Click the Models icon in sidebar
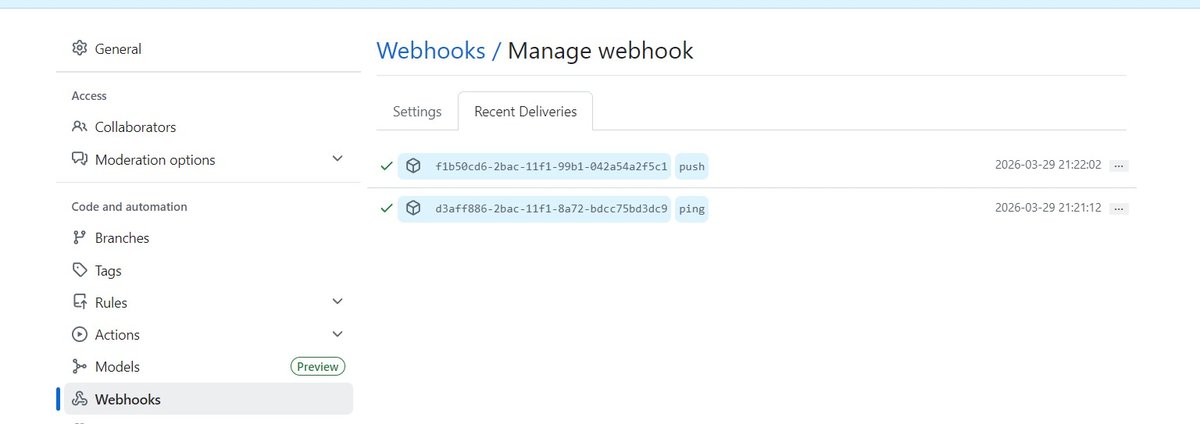Image resolution: width=1200 pixels, height=424 pixels. click(x=80, y=367)
